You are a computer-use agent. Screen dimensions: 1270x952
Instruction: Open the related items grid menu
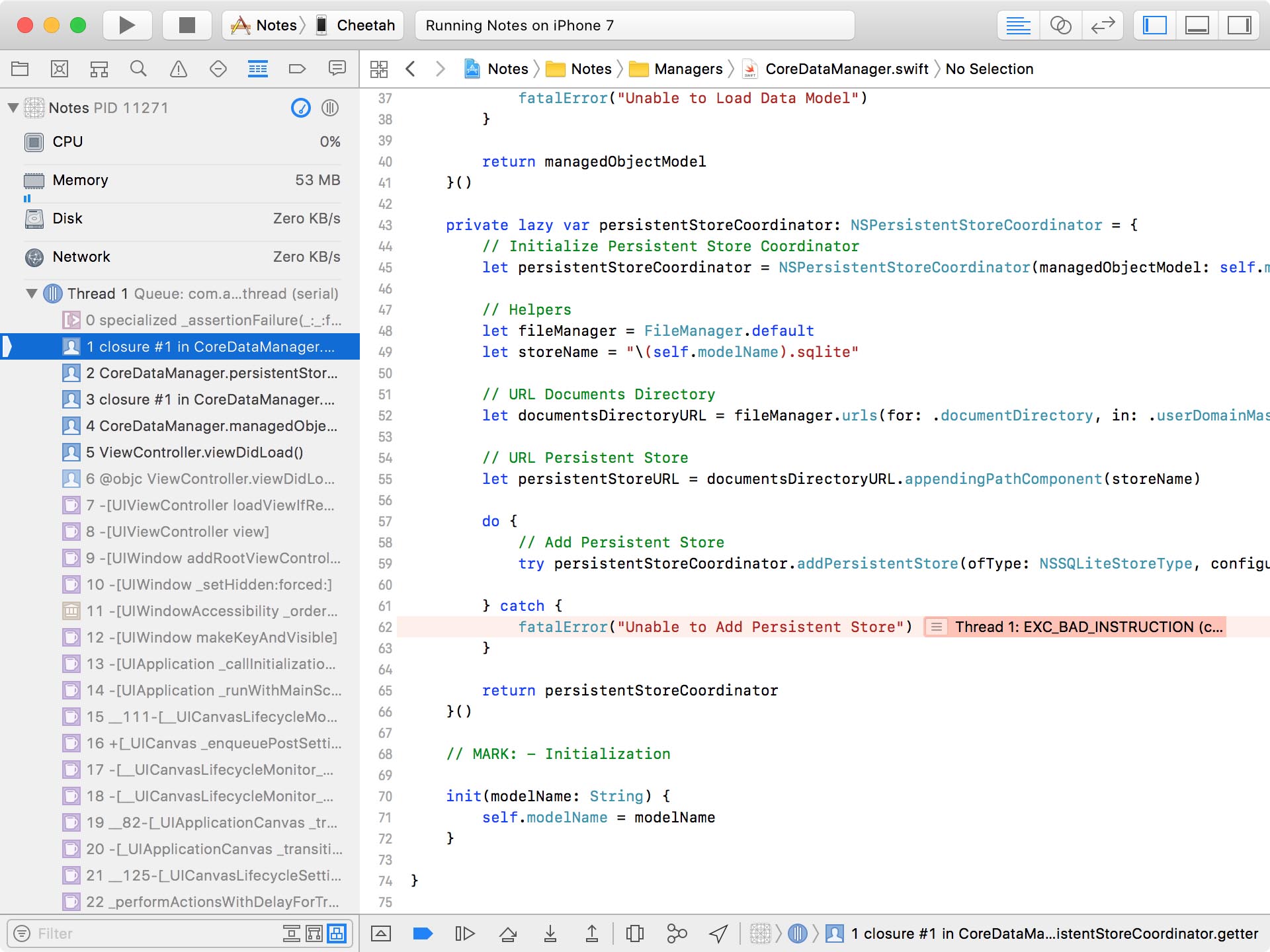tap(379, 69)
